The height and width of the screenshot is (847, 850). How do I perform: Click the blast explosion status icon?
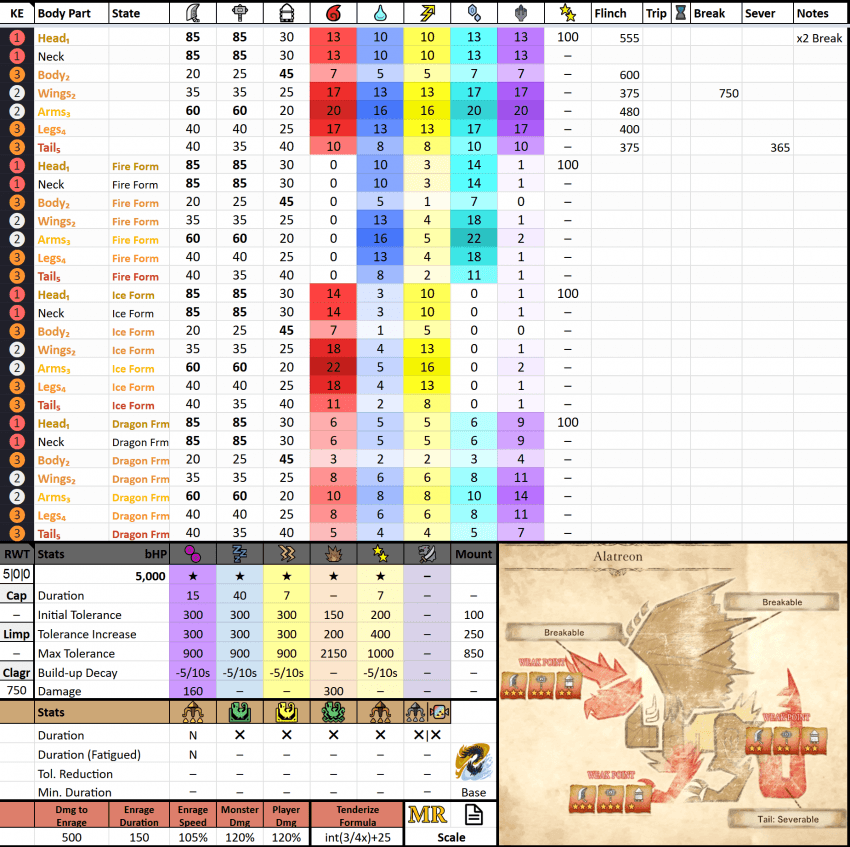coord(333,554)
